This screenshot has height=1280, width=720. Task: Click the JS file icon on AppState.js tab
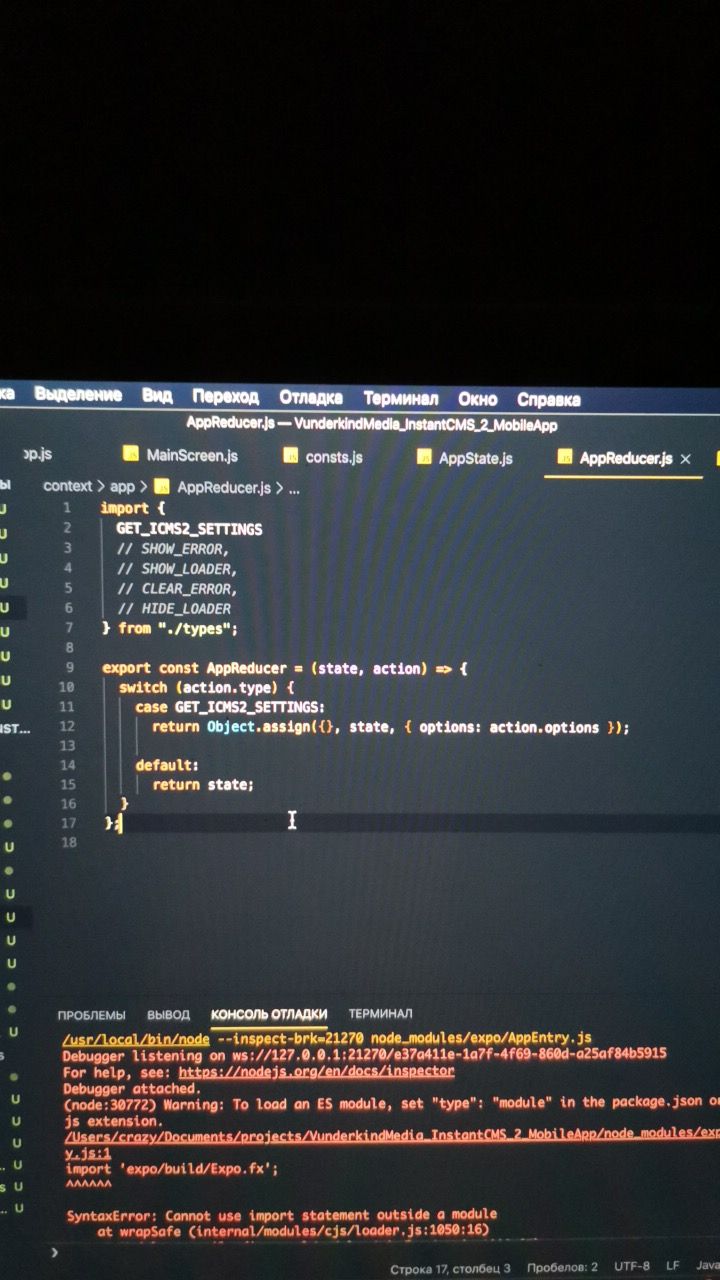pyautogui.click(x=424, y=457)
